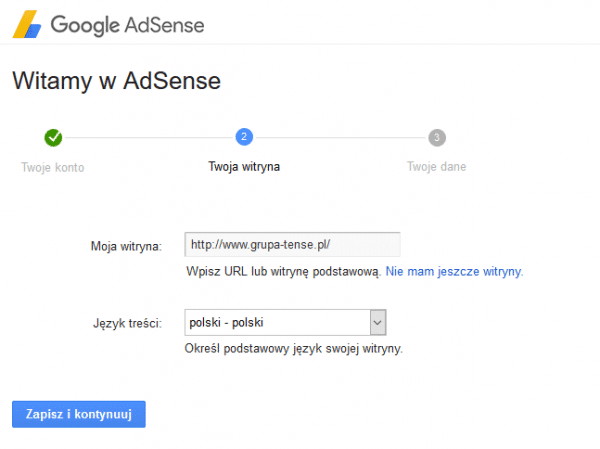Click the progress line between steps 1 and 2

coord(149,137)
